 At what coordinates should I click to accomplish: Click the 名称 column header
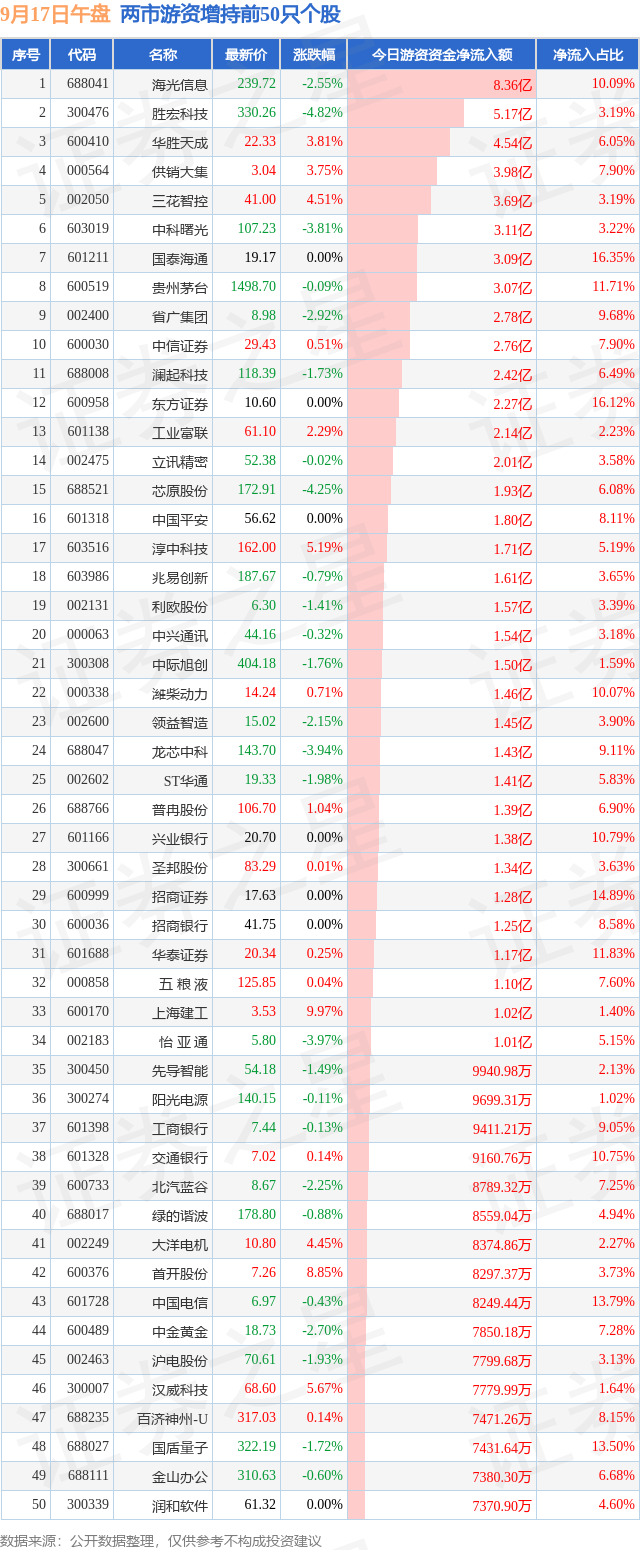pyautogui.click(x=163, y=55)
